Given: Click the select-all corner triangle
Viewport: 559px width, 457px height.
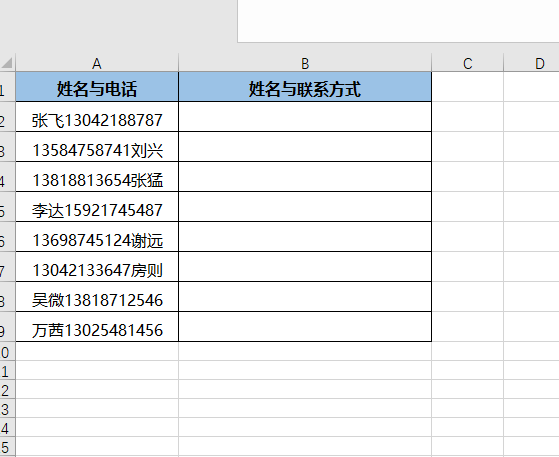Looking at the screenshot, I should click(7, 63).
